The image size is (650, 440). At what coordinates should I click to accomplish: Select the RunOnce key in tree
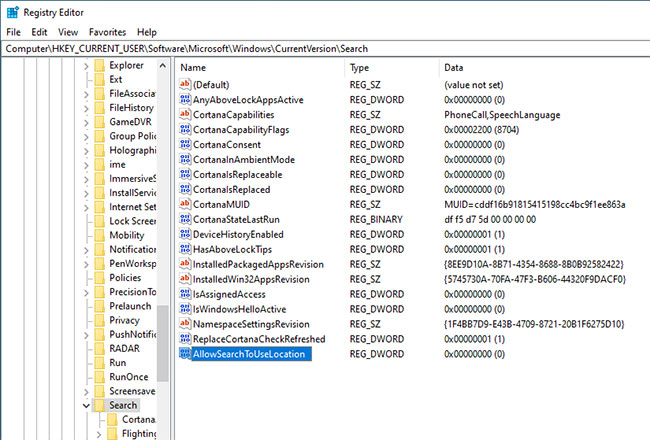click(129, 377)
